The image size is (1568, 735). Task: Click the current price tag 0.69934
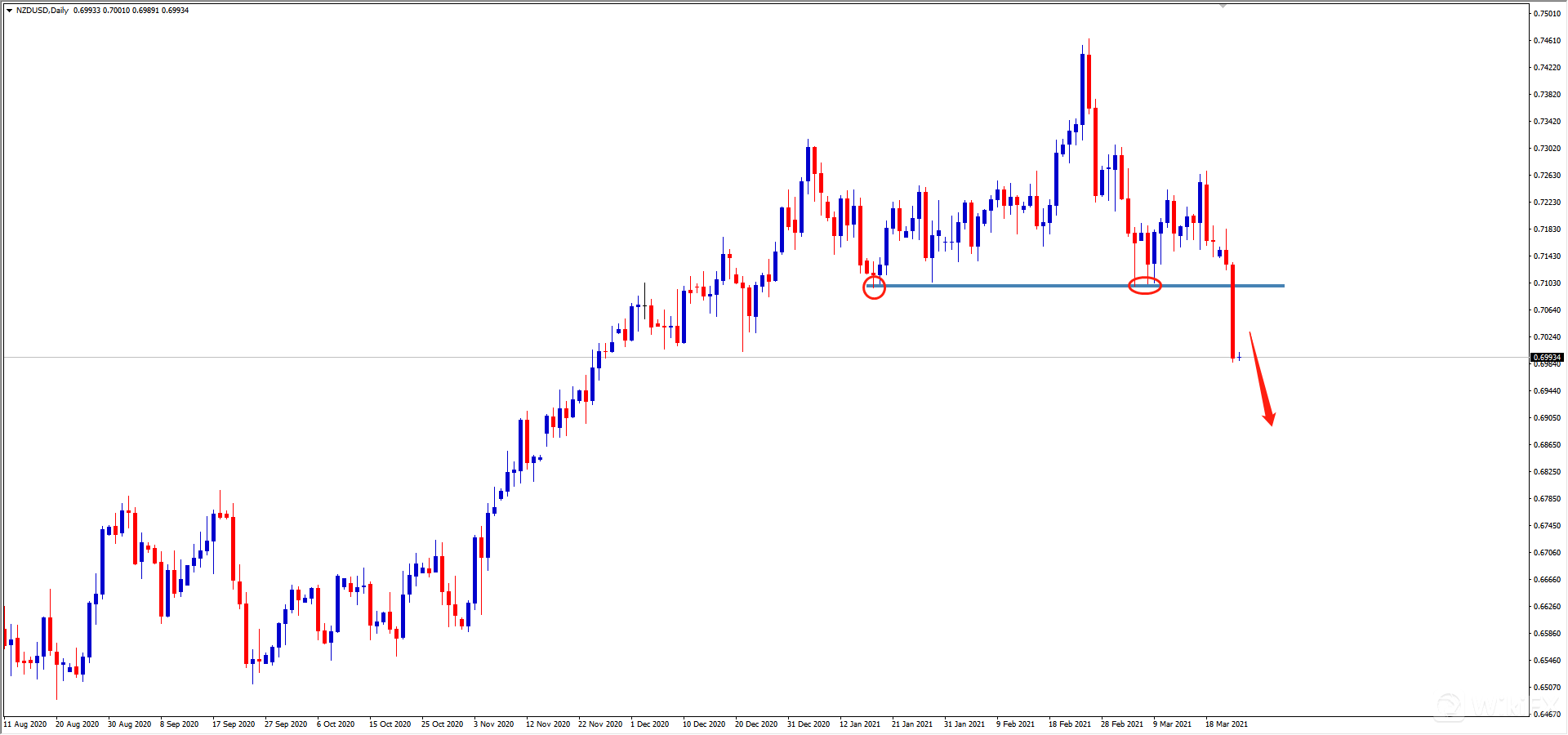pos(1549,357)
